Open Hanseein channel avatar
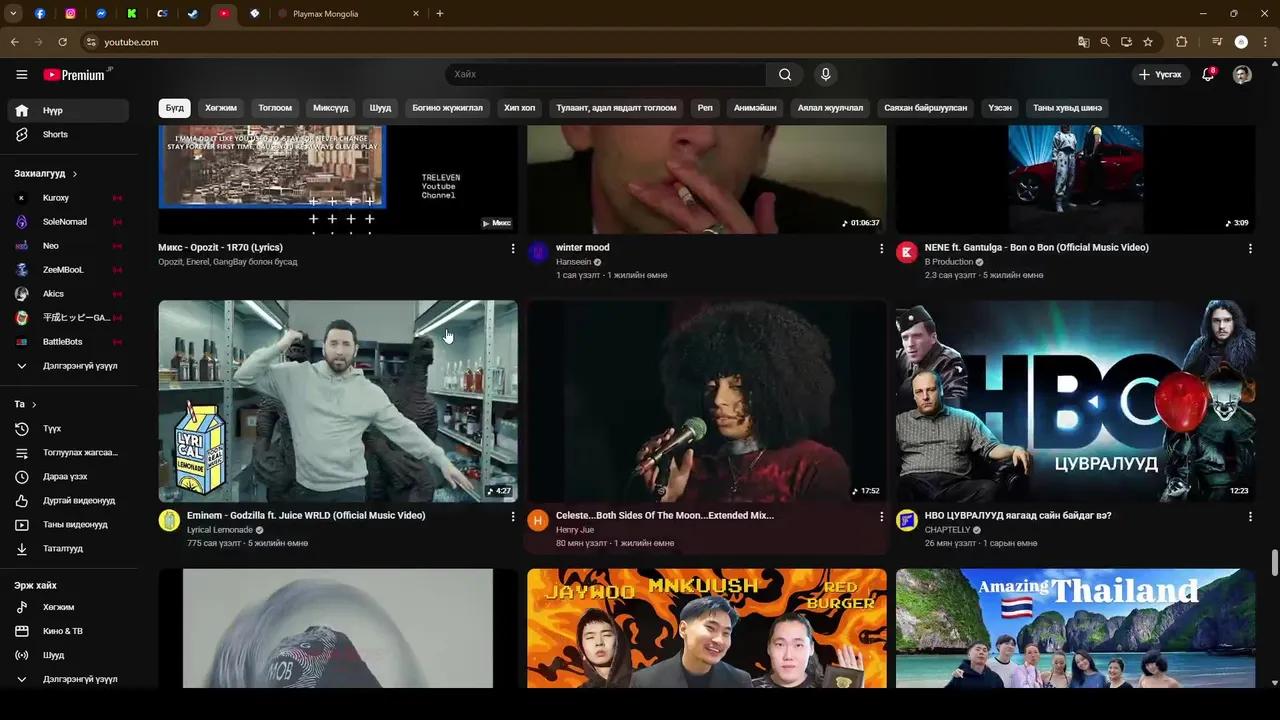1280x720 pixels. click(538, 252)
